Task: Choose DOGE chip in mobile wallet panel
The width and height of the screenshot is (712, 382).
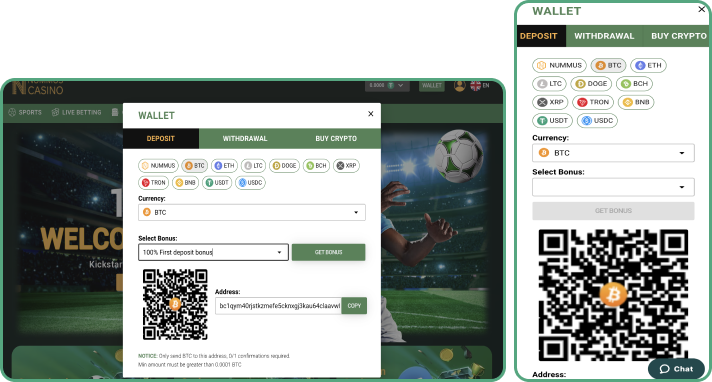Action: coord(591,84)
